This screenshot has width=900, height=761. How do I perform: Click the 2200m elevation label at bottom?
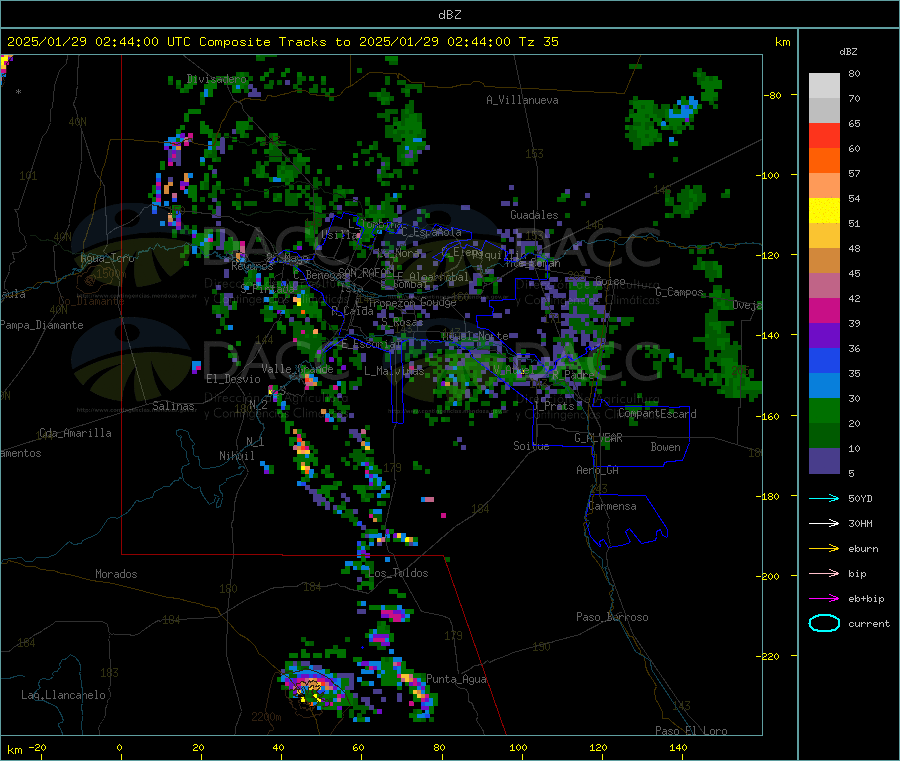click(x=266, y=717)
